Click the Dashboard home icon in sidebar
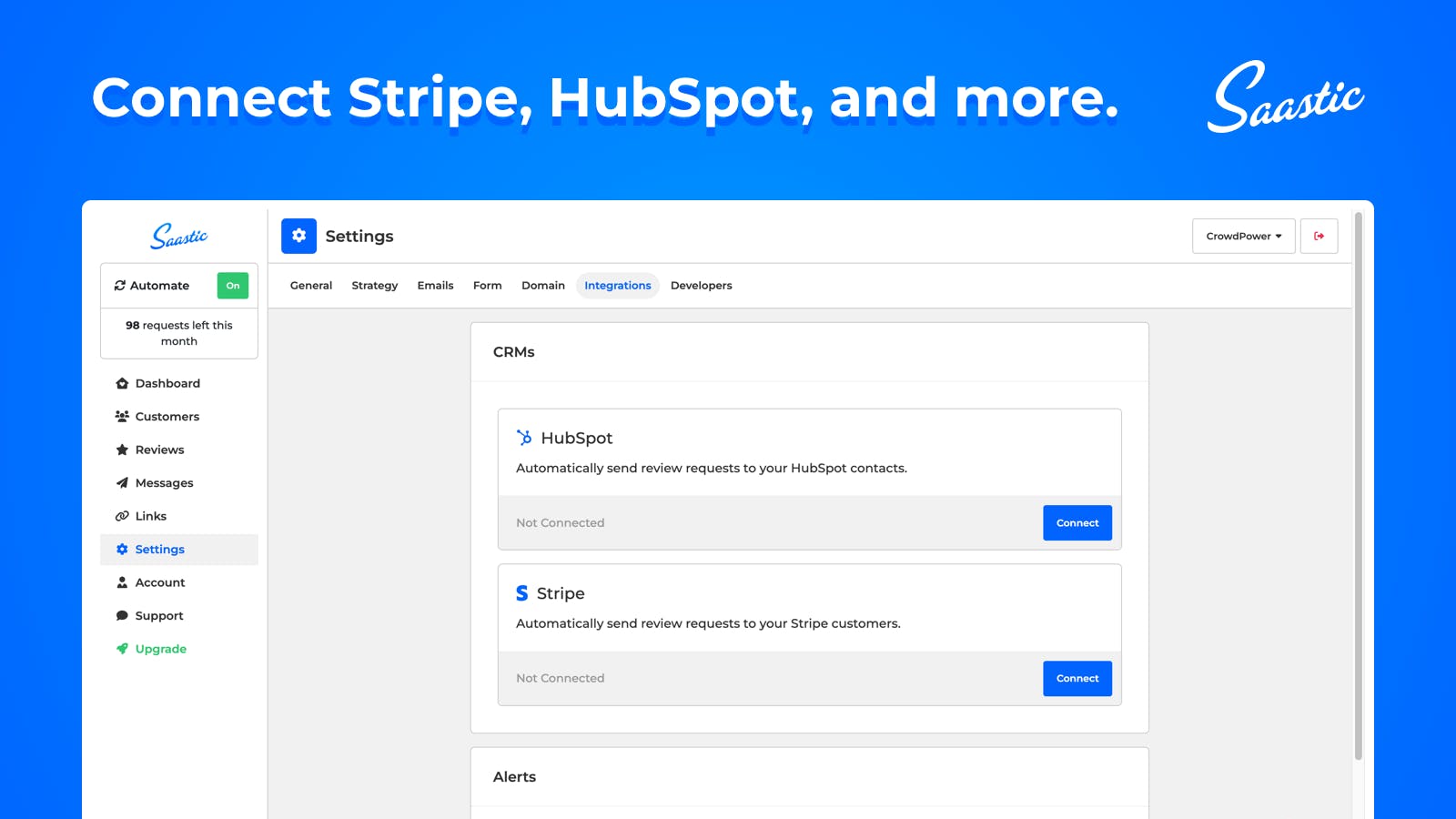The image size is (1456, 819). pyautogui.click(x=122, y=383)
